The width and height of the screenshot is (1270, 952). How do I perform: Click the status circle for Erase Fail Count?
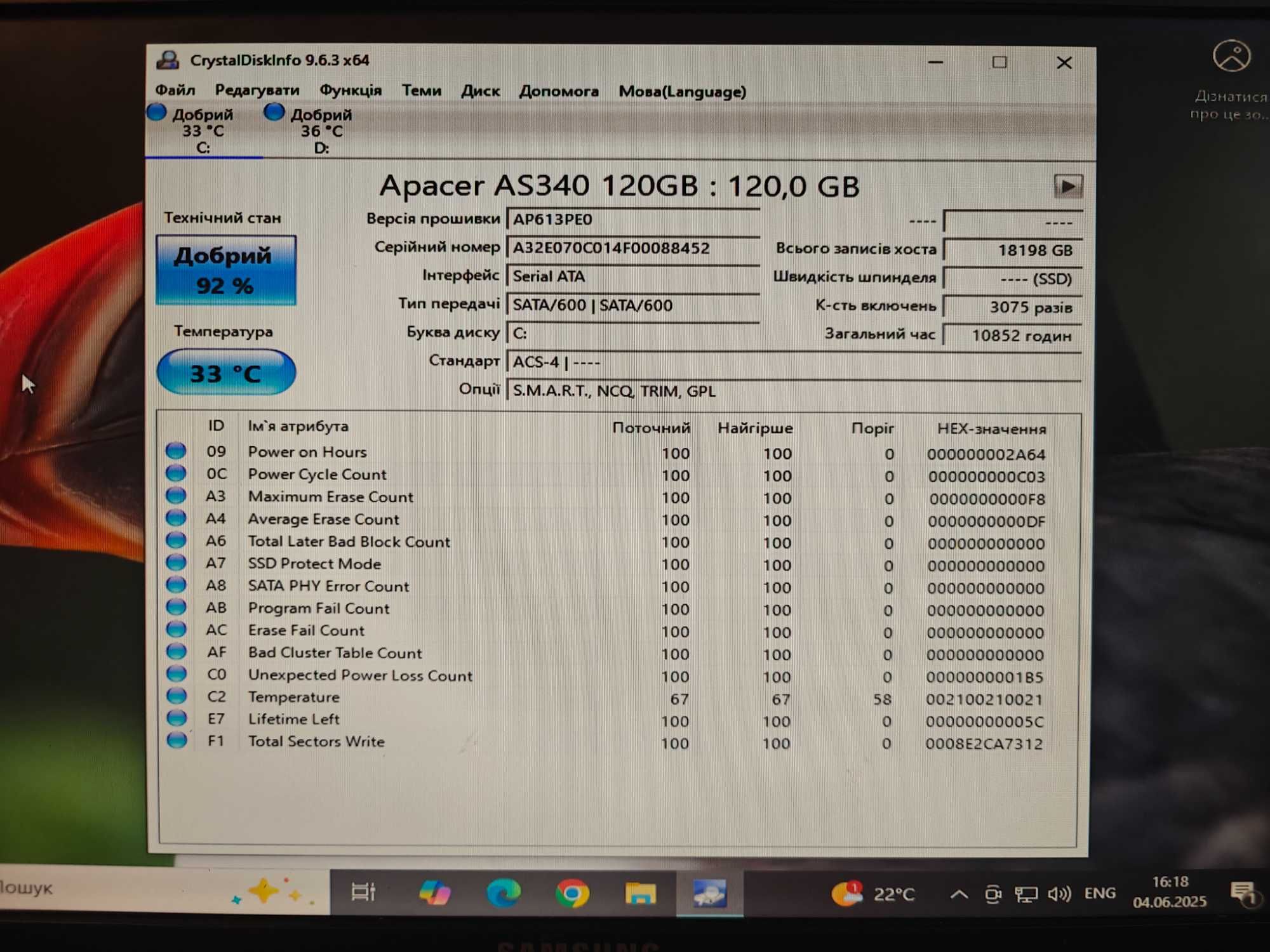pyautogui.click(x=176, y=629)
